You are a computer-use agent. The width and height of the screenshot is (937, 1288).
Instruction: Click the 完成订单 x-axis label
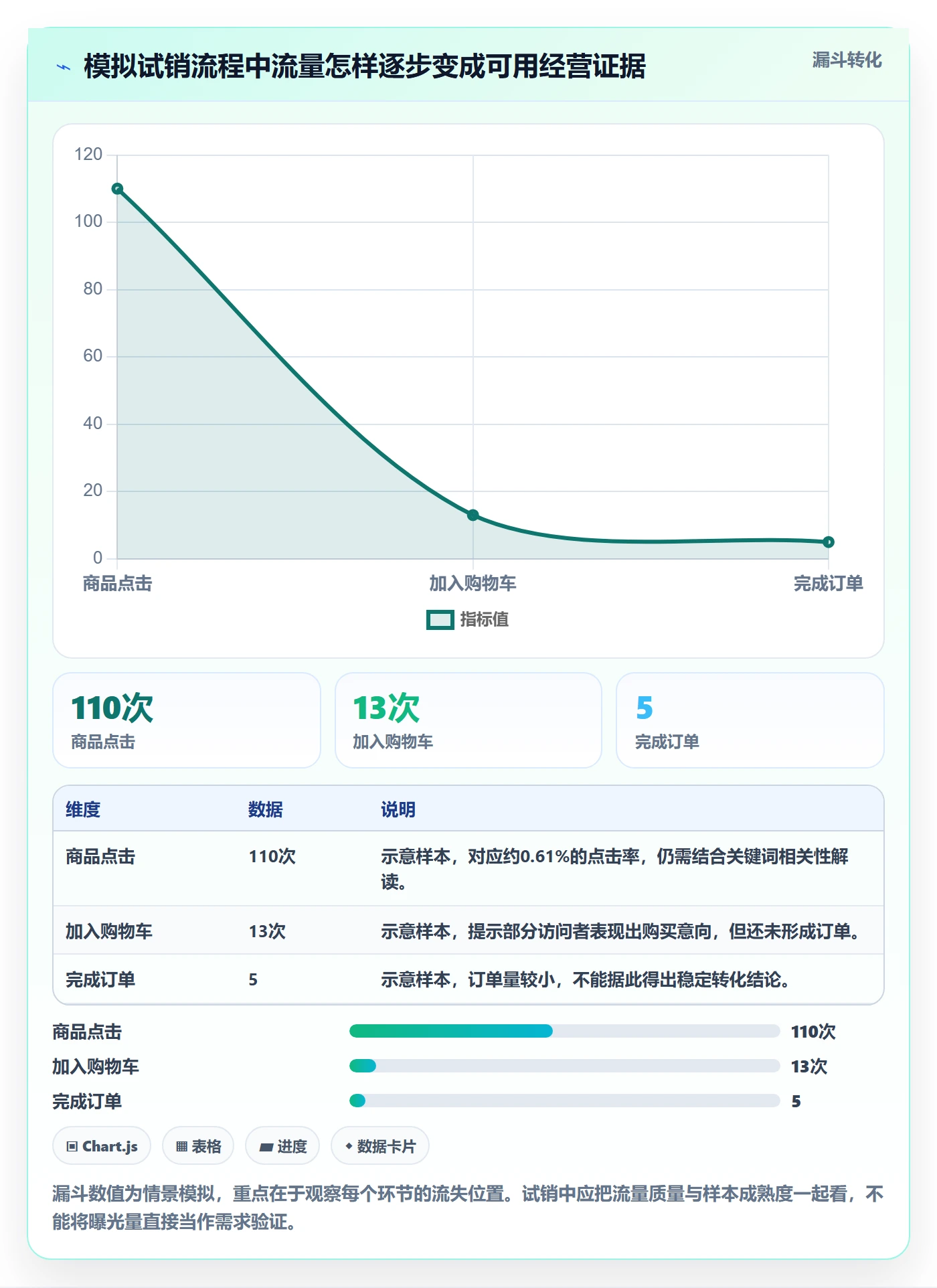tap(829, 584)
